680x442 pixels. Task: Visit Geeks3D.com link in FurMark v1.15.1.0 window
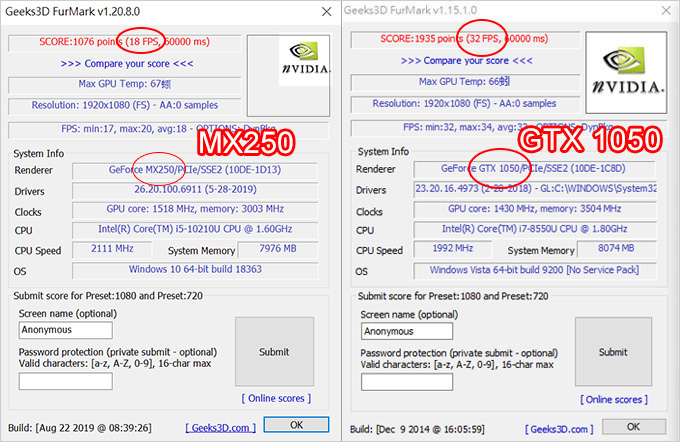559,429
